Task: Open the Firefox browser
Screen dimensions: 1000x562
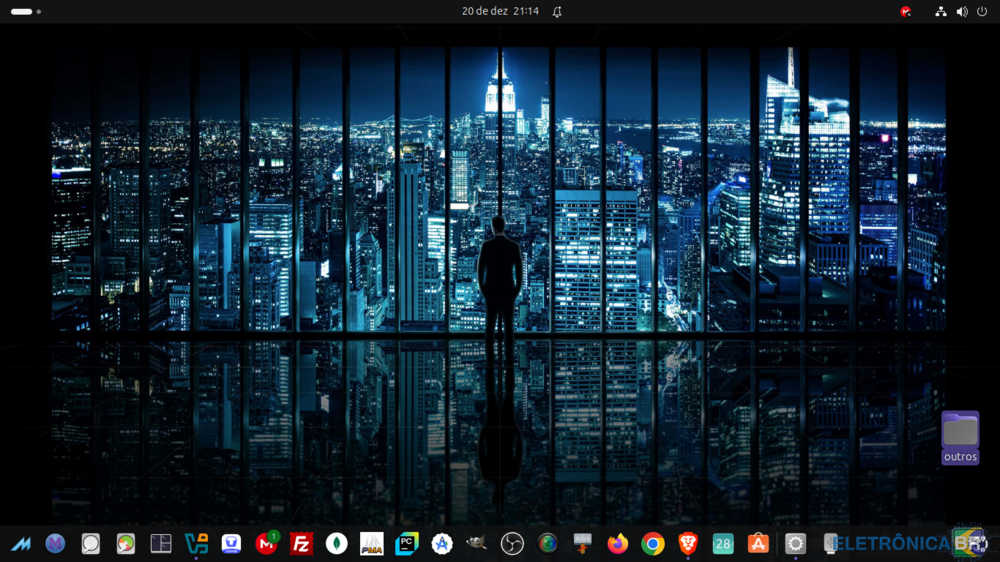Action: (618, 544)
